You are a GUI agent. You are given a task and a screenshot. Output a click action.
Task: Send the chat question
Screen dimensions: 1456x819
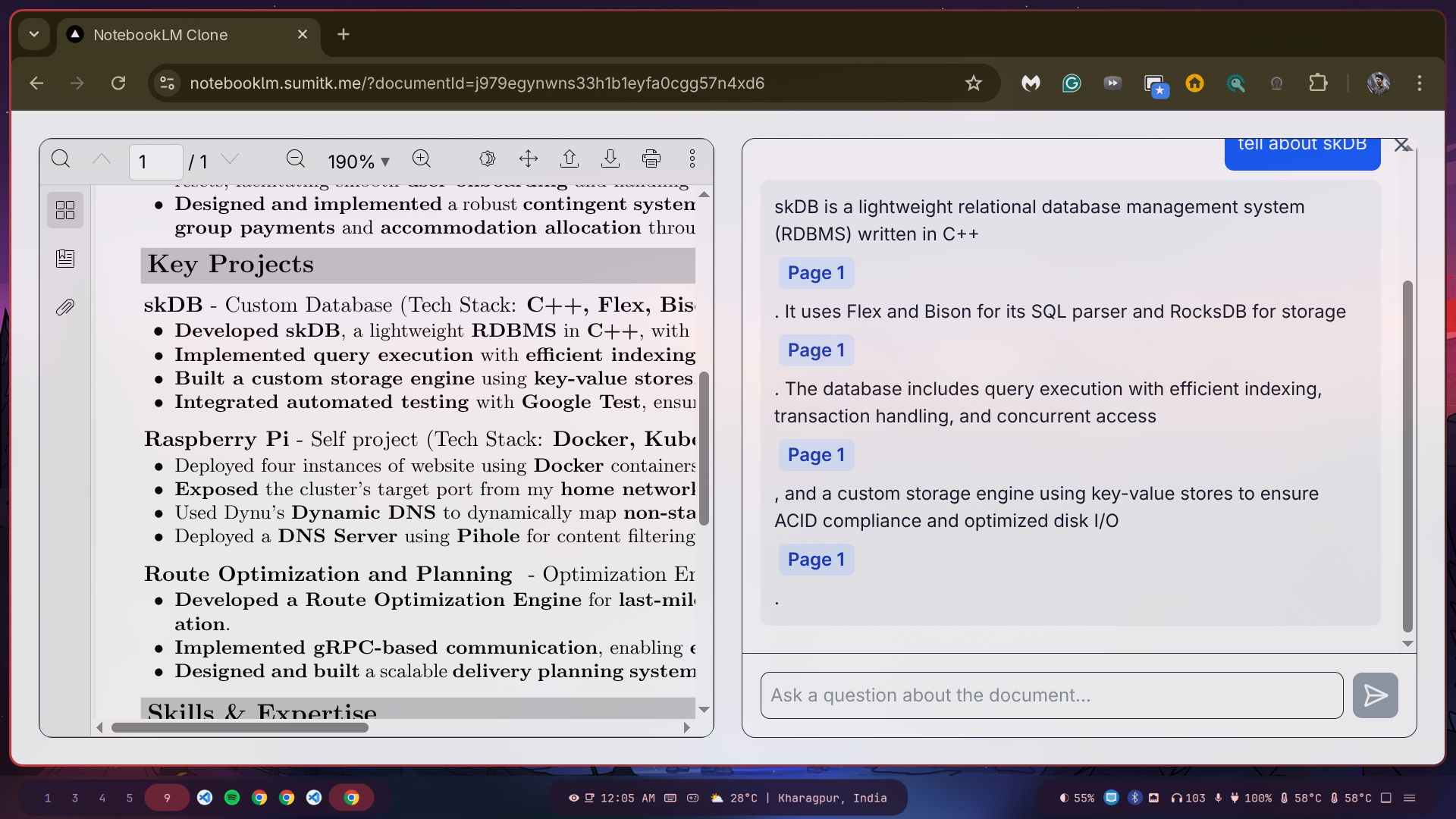[1375, 695]
